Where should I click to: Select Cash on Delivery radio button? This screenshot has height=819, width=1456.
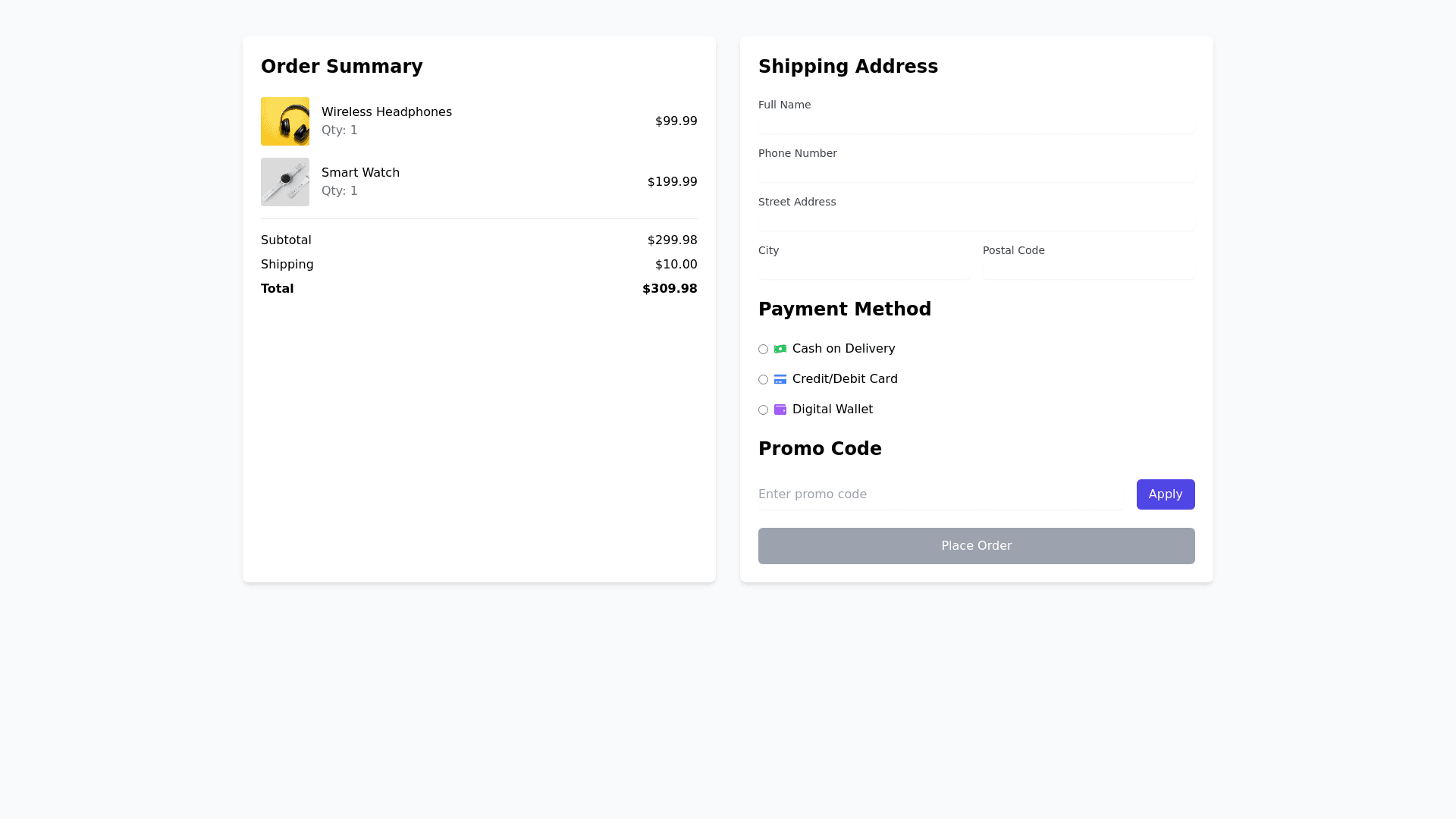click(x=763, y=350)
